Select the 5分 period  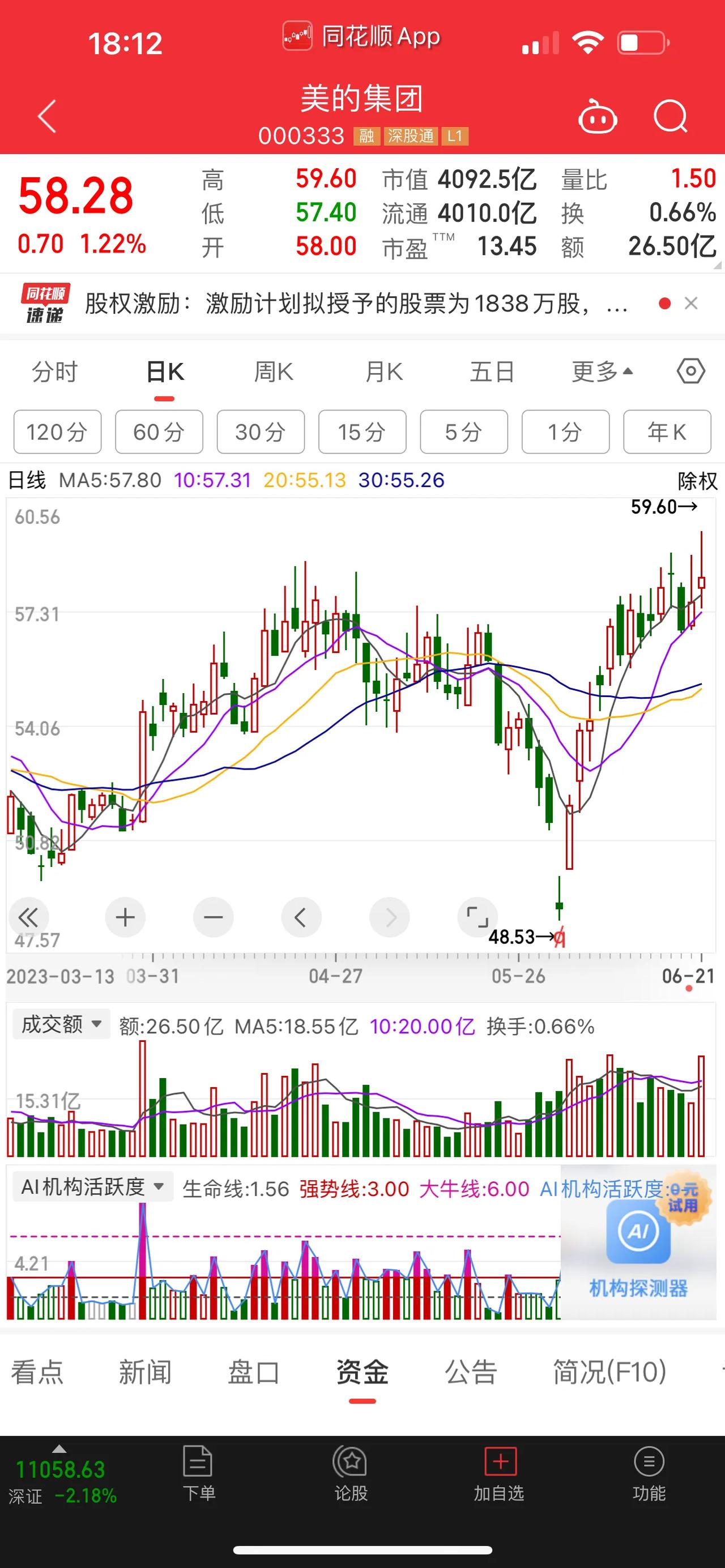tap(464, 432)
